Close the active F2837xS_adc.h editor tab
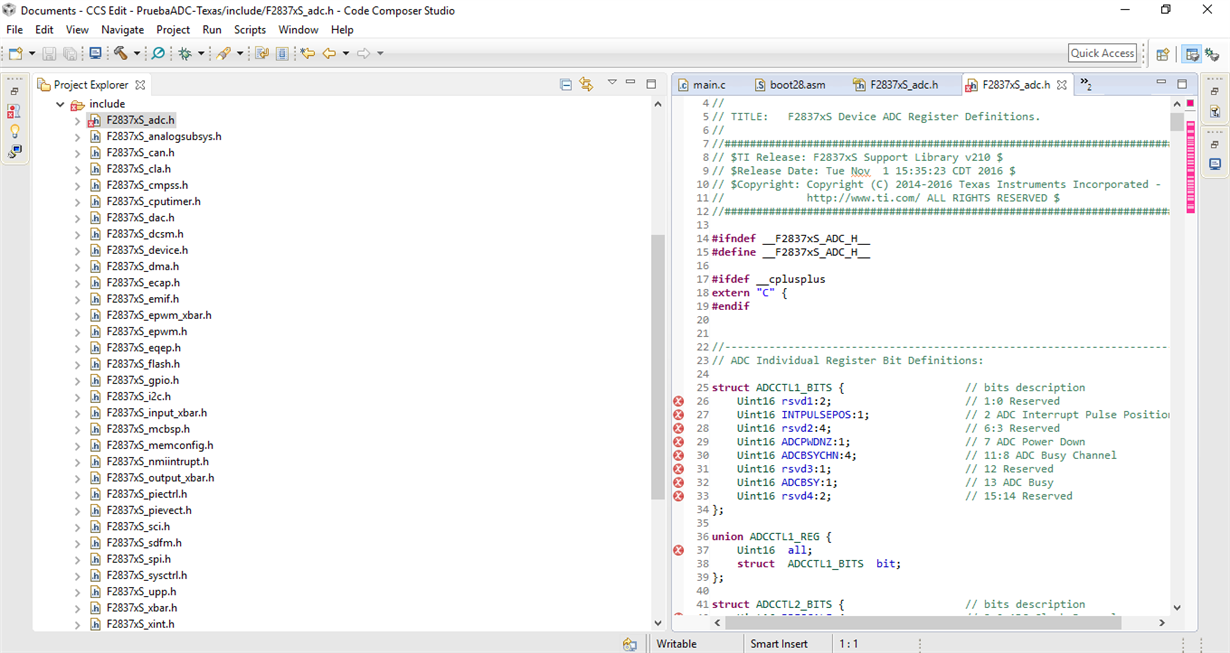Viewport: 1230px width, 653px height. click(1062, 85)
